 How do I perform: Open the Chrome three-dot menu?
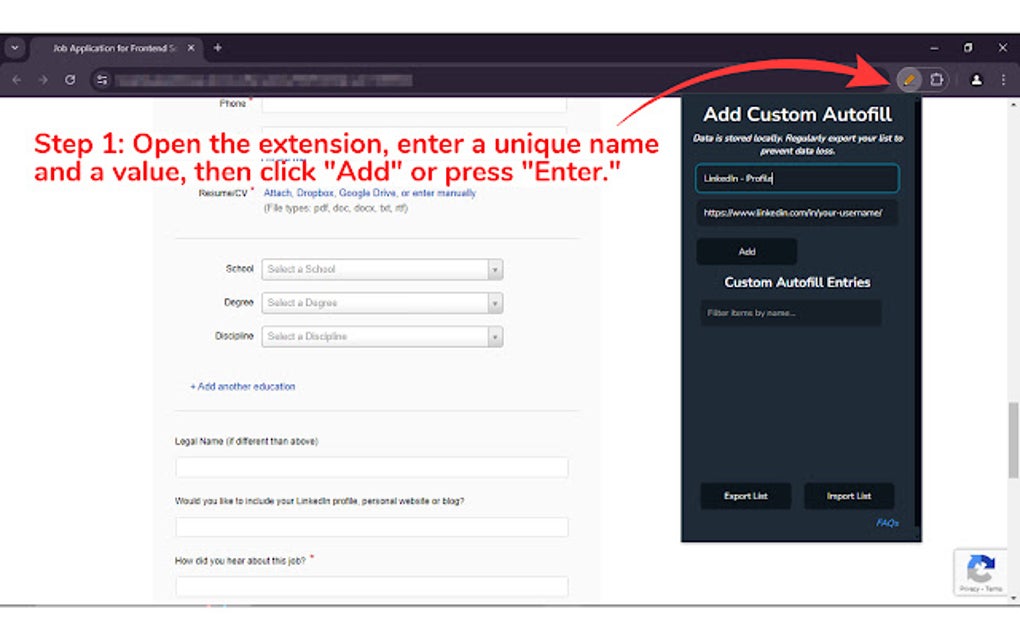tap(1003, 79)
